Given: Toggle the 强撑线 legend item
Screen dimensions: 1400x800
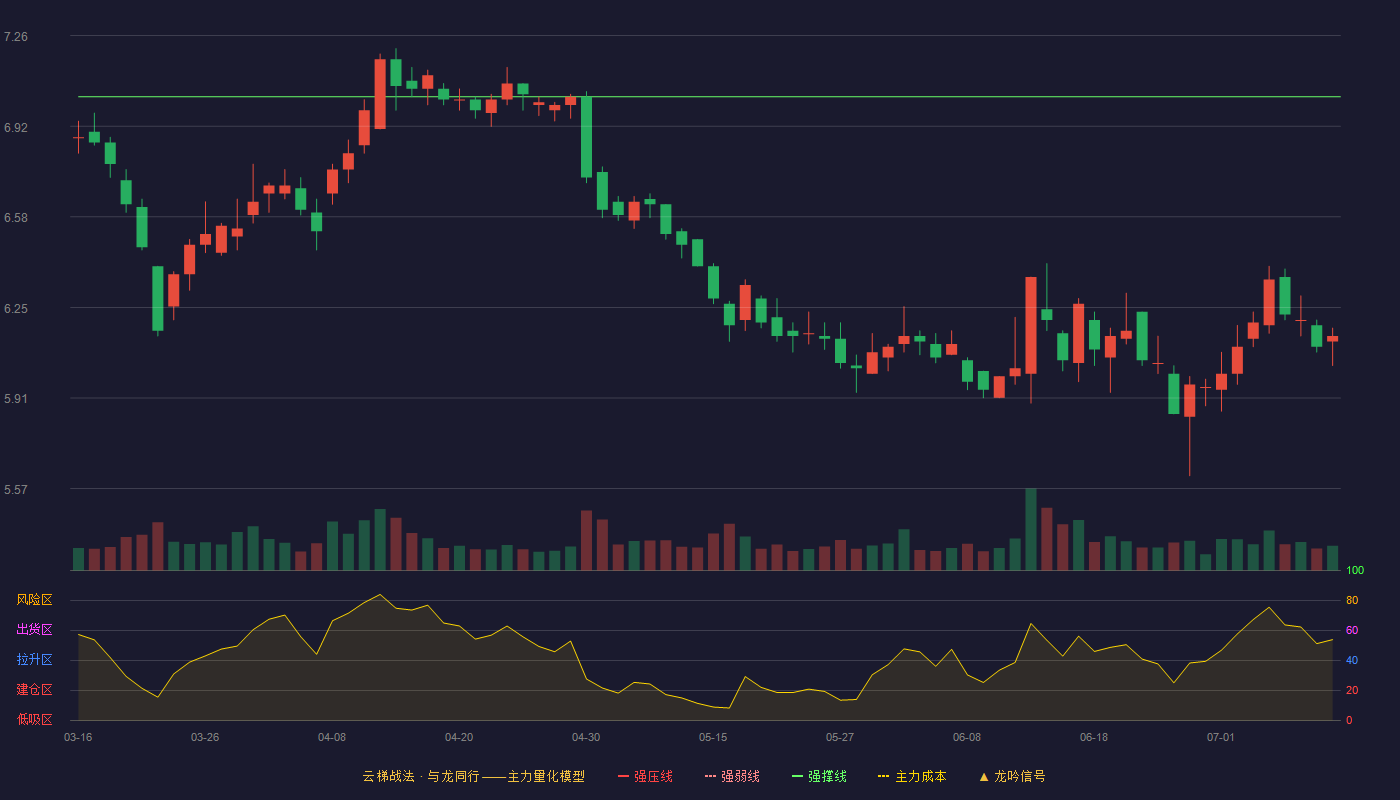Looking at the screenshot, I should click(x=819, y=776).
